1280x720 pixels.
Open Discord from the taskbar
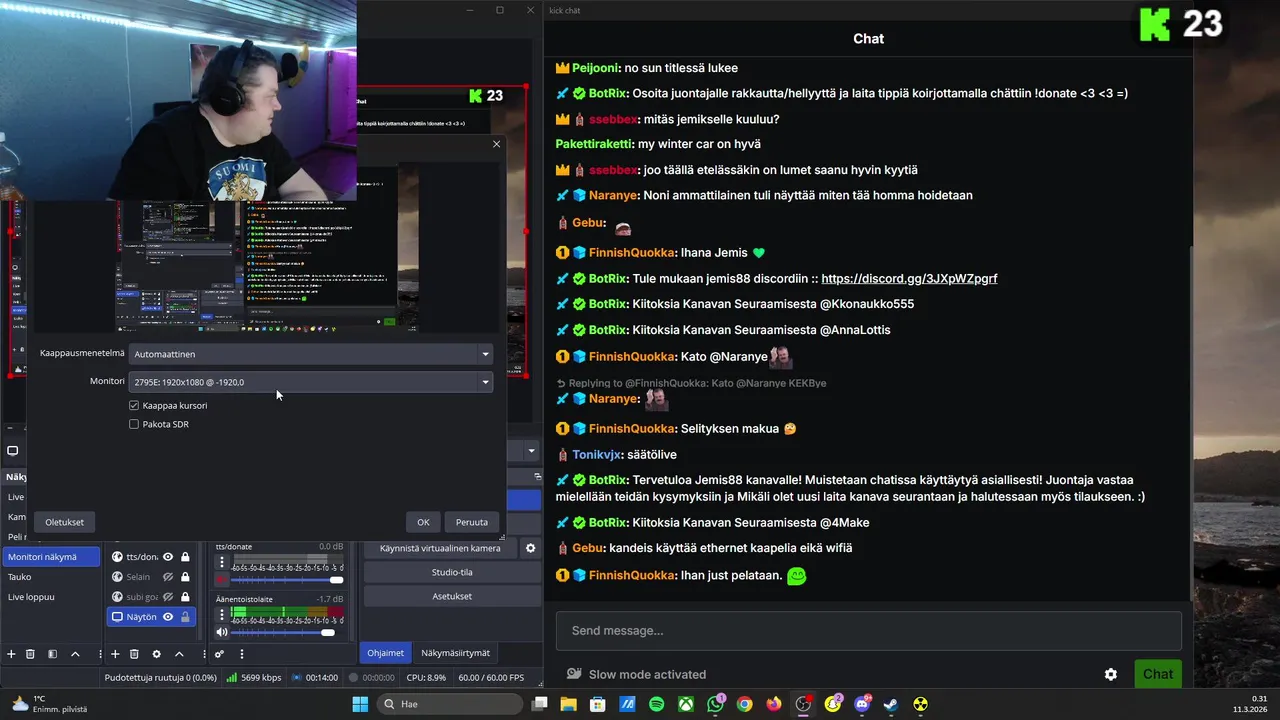pyautogui.click(x=862, y=704)
